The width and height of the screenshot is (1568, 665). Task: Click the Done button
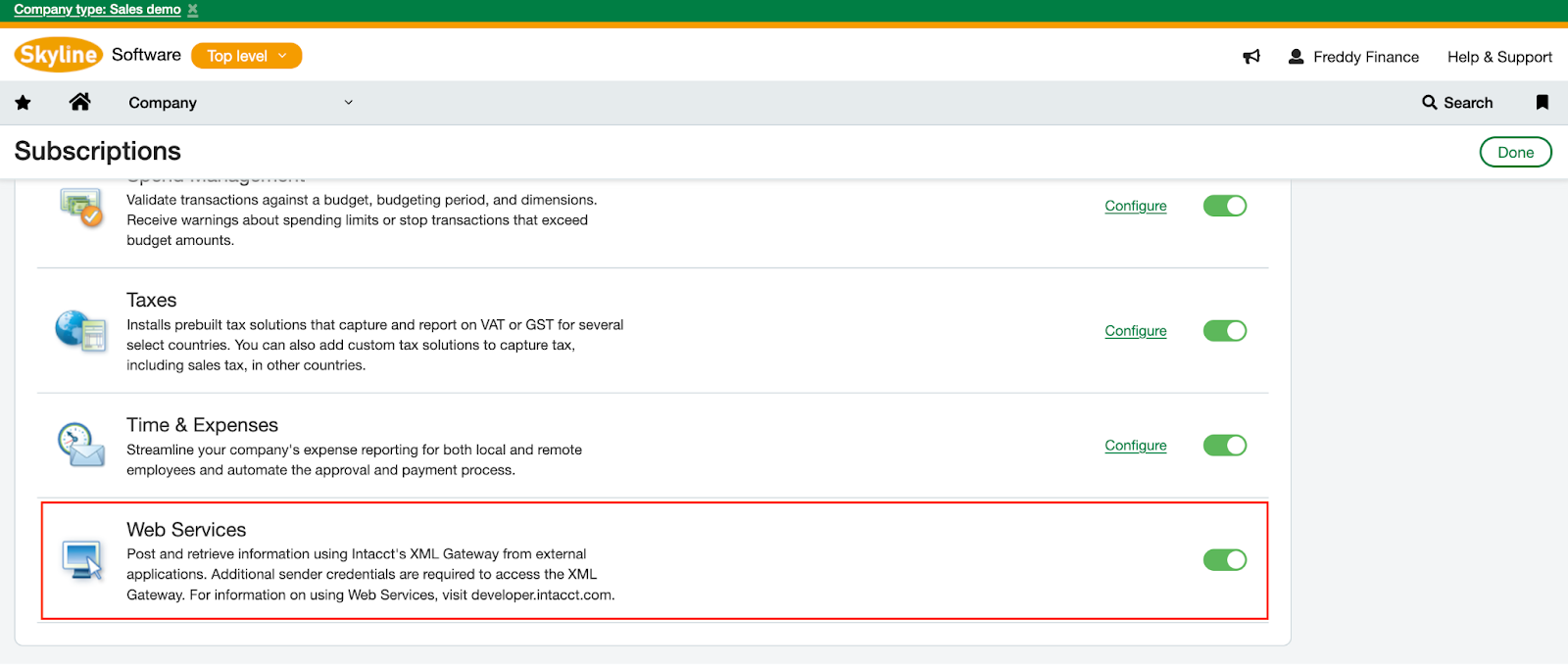1515,152
